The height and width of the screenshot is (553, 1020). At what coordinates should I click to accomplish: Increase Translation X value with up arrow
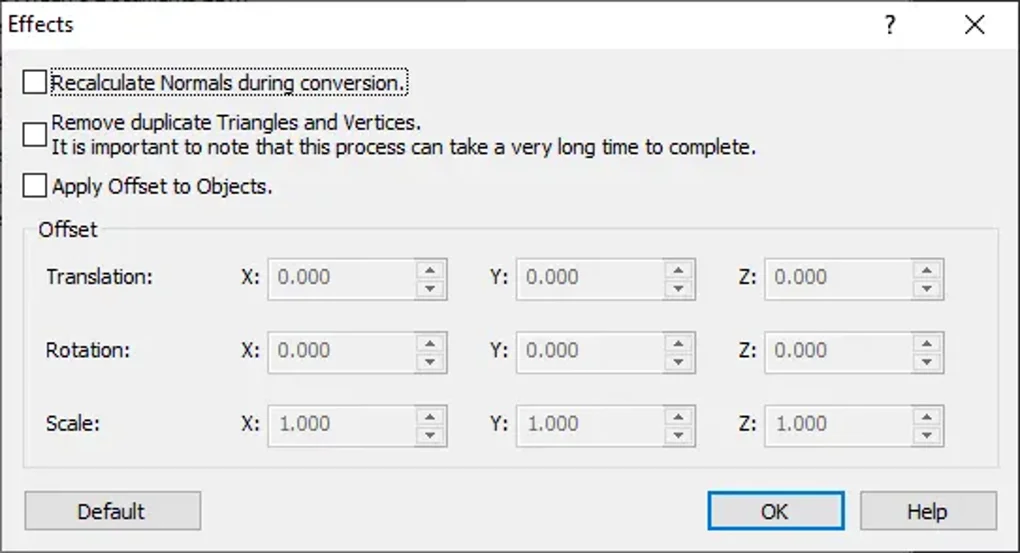430,269
